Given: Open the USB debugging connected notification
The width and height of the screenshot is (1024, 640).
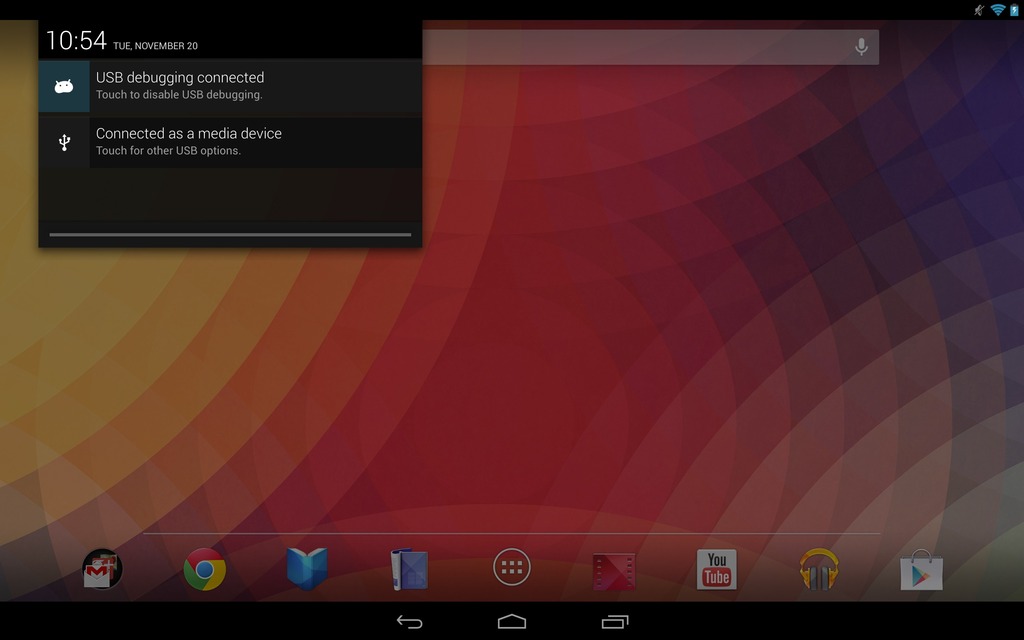Looking at the screenshot, I should [x=230, y=86].
